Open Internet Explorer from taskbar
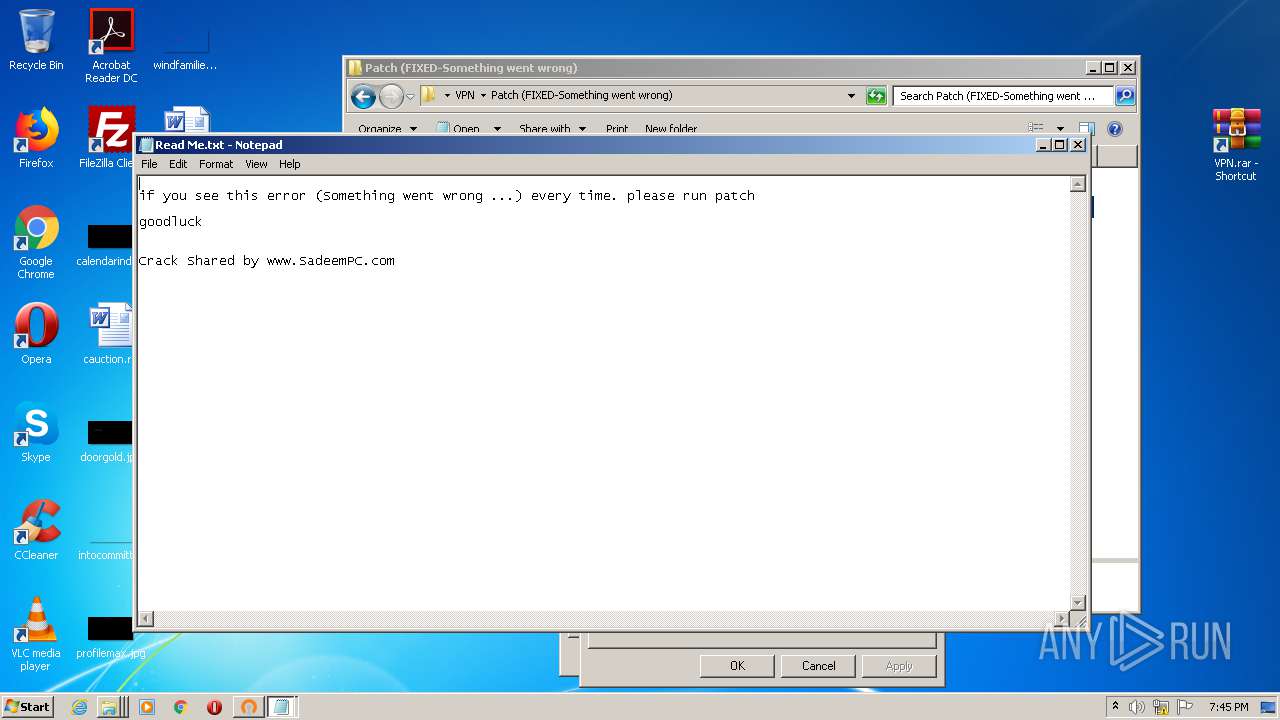The image size is (1280, 720). coord(80,707)
